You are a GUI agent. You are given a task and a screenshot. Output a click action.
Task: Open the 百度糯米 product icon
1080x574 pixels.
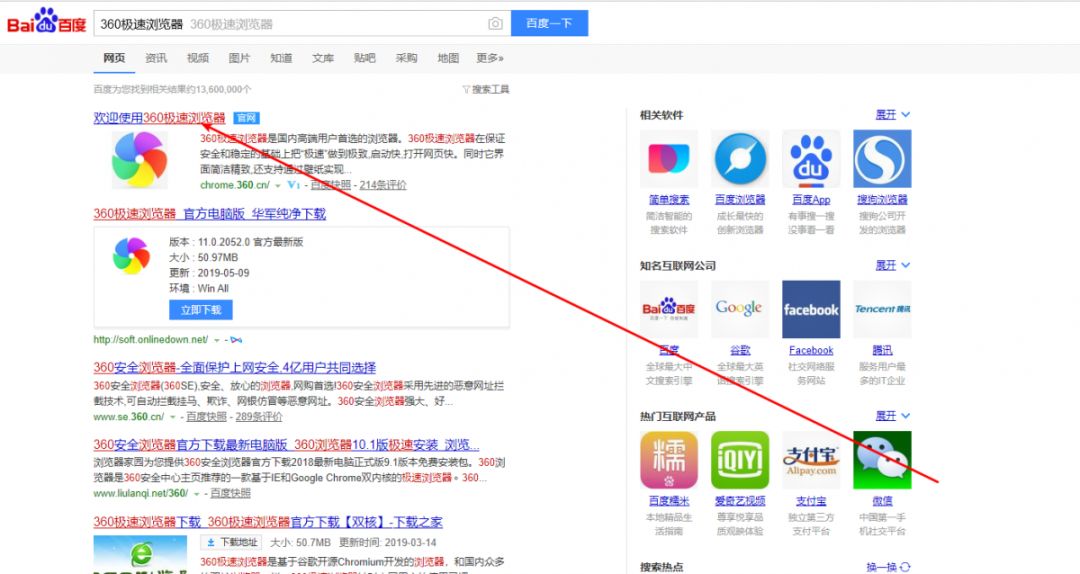click(669, 460)
